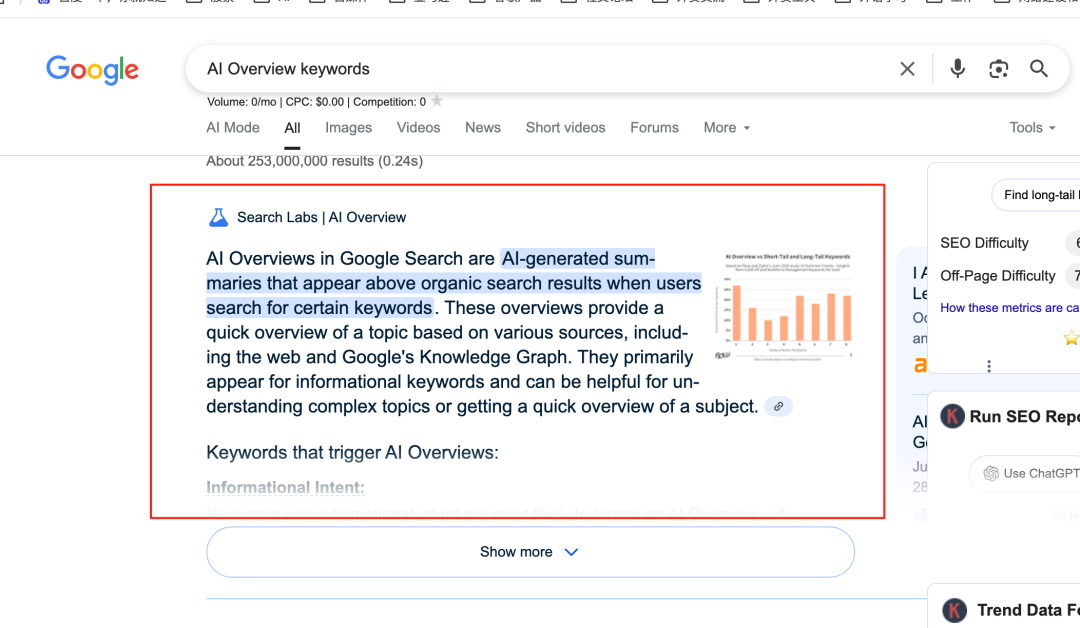Open the Tools dropdown

coord(1032,127)
